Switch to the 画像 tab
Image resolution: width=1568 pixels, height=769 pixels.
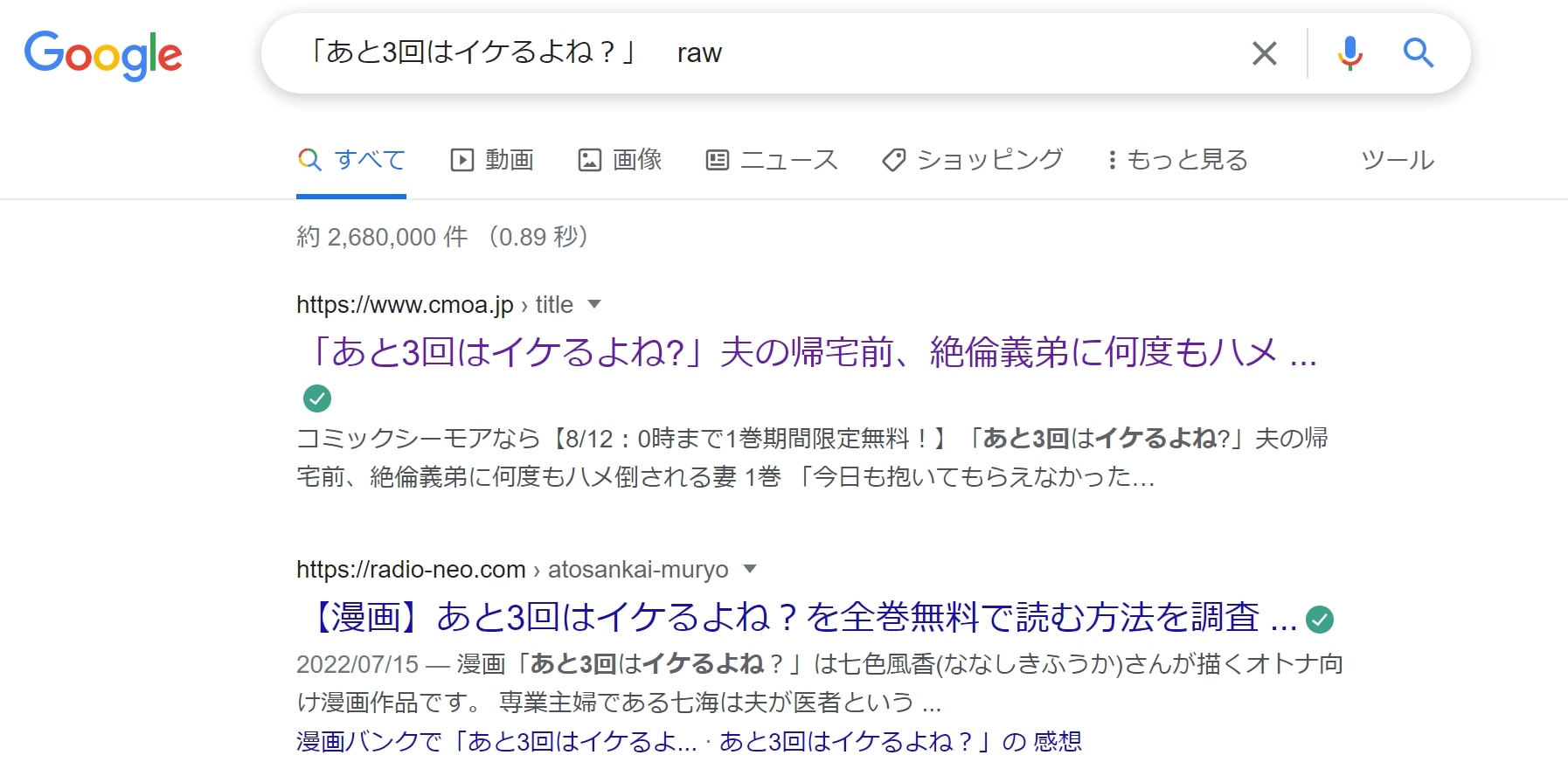pyautogui.click(x=621, y=160)
